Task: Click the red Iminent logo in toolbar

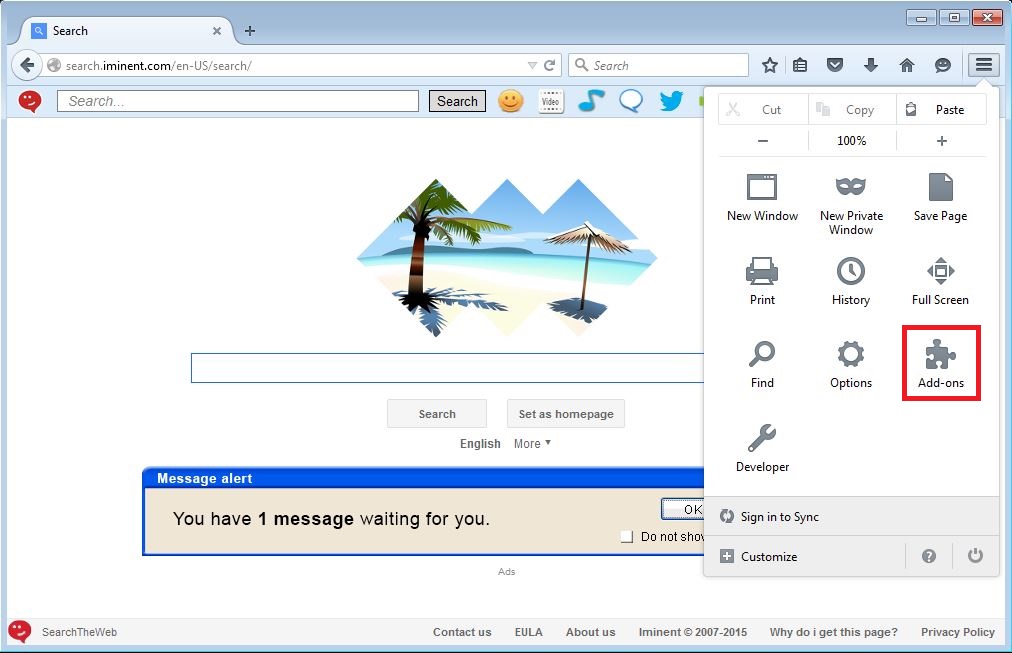Action: [x=30, y=101]
